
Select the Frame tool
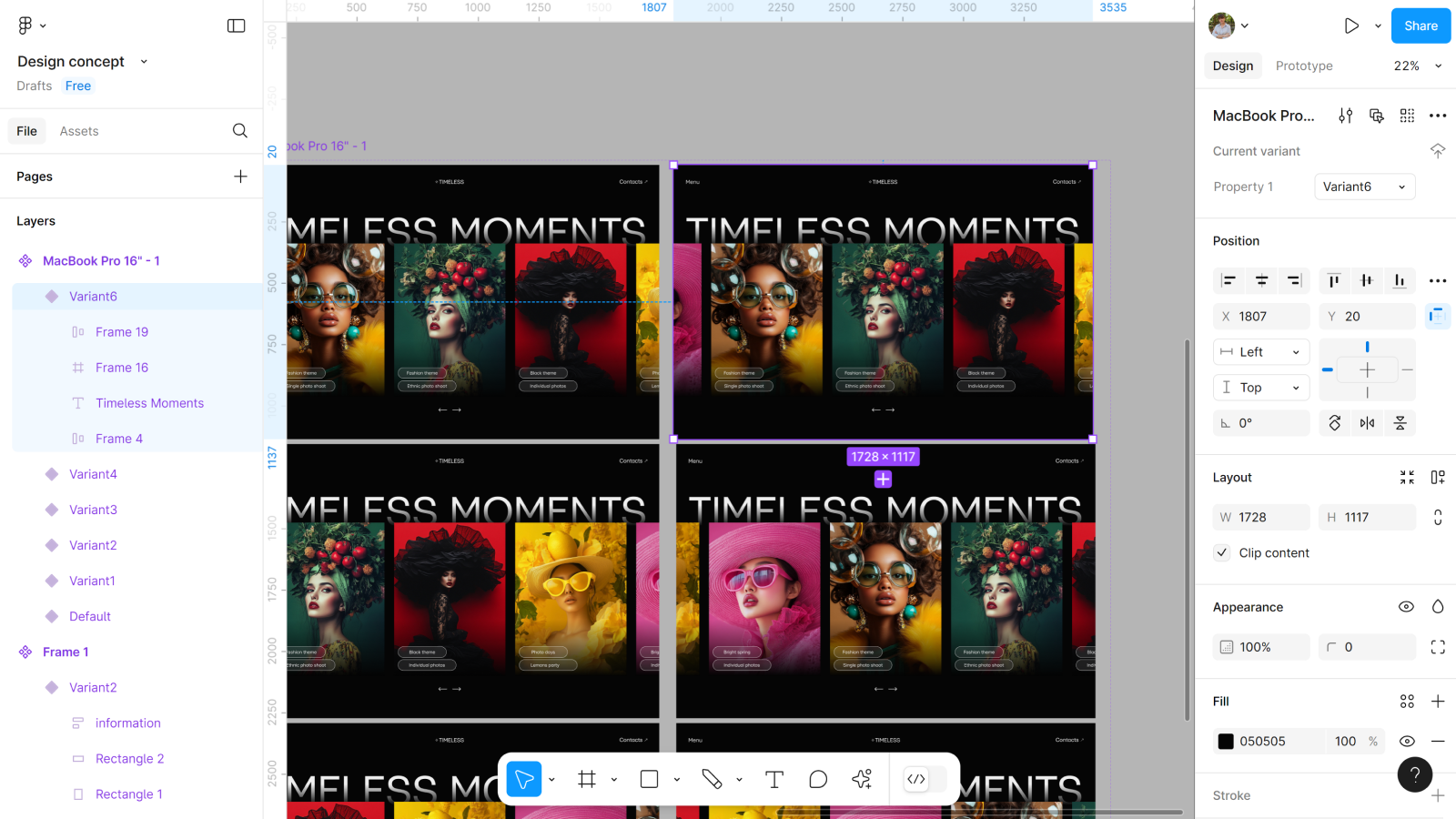coord(587,779)
